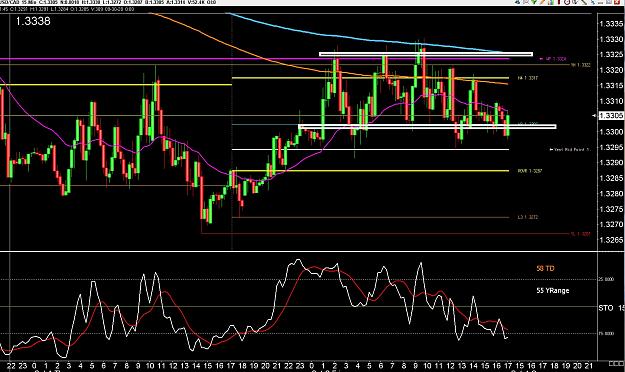Click the colored bars chart icon

click(x=551, y=2)
